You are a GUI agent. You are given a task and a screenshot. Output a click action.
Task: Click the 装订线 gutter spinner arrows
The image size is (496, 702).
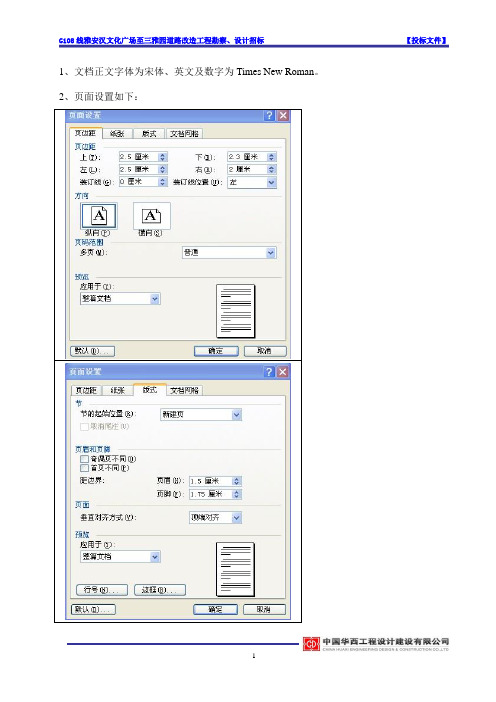[x=163, y=182]
